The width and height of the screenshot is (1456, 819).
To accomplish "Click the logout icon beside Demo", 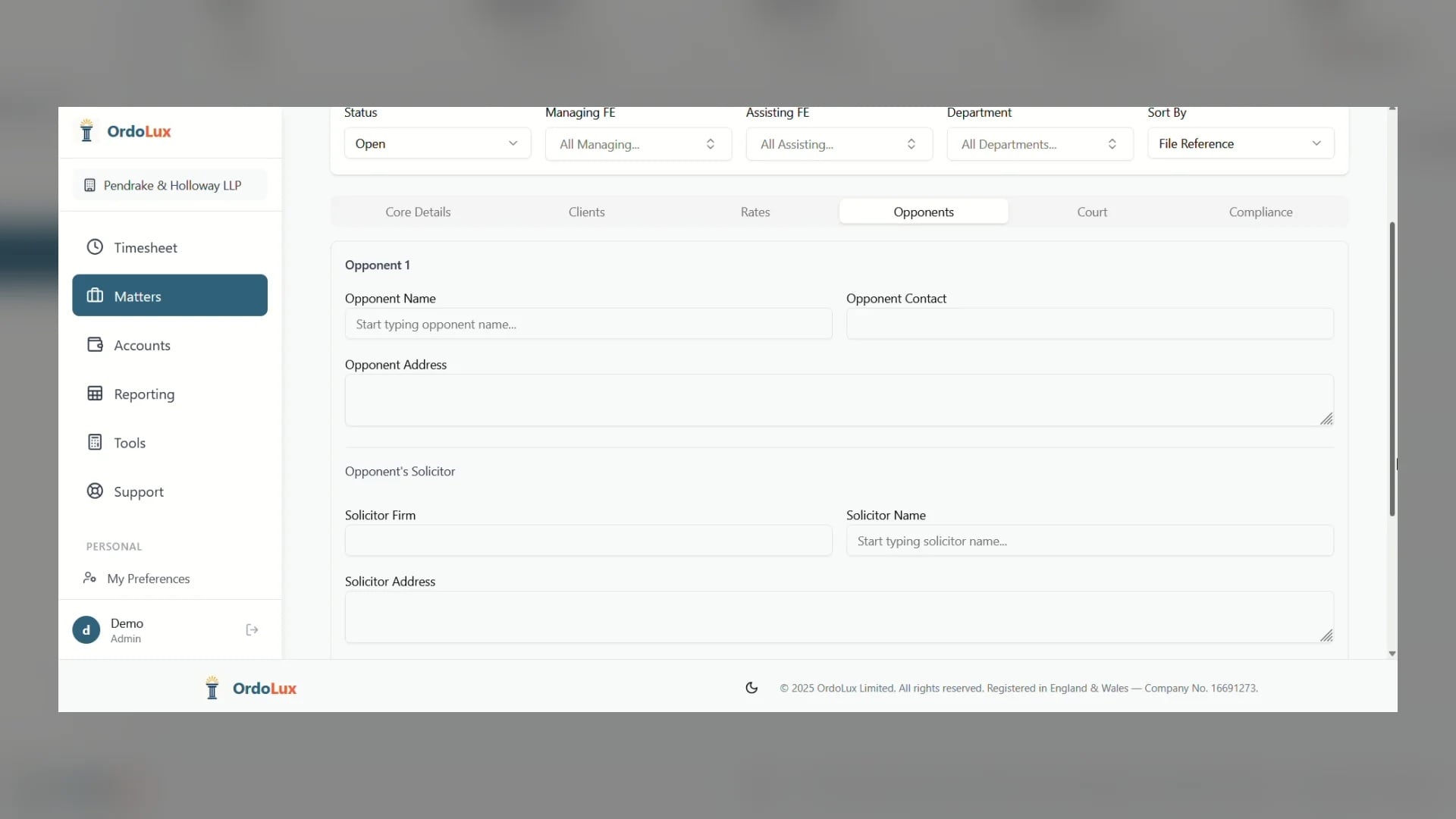I will (x=253, y=630).
